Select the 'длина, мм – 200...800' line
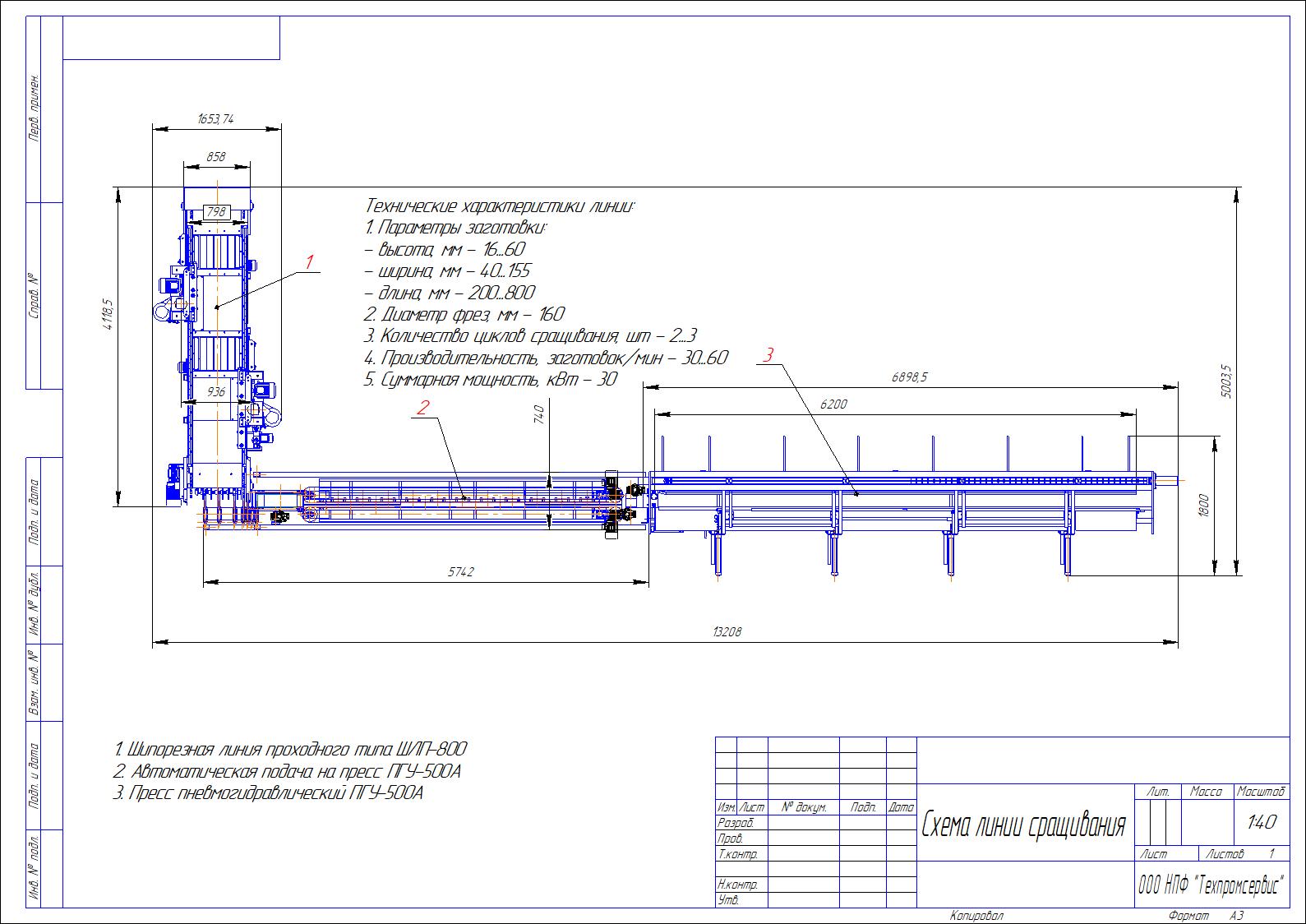The width and height of the screenshot is (1306, 924). point(450,293)
